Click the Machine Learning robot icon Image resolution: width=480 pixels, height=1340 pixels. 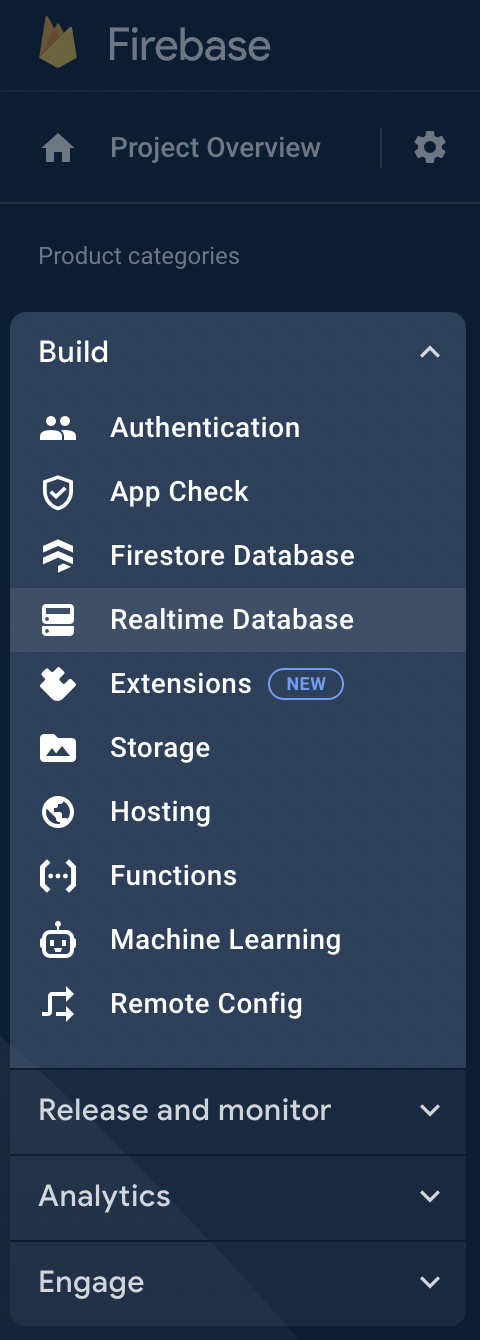pyautogui.click(x=58, y=940)
